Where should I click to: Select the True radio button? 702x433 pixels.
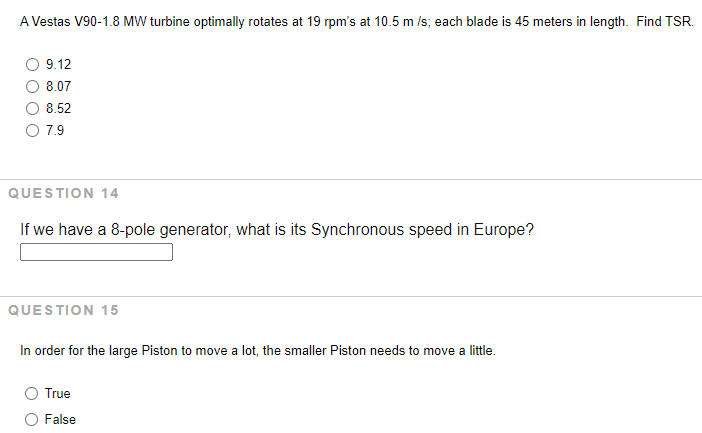31,394
